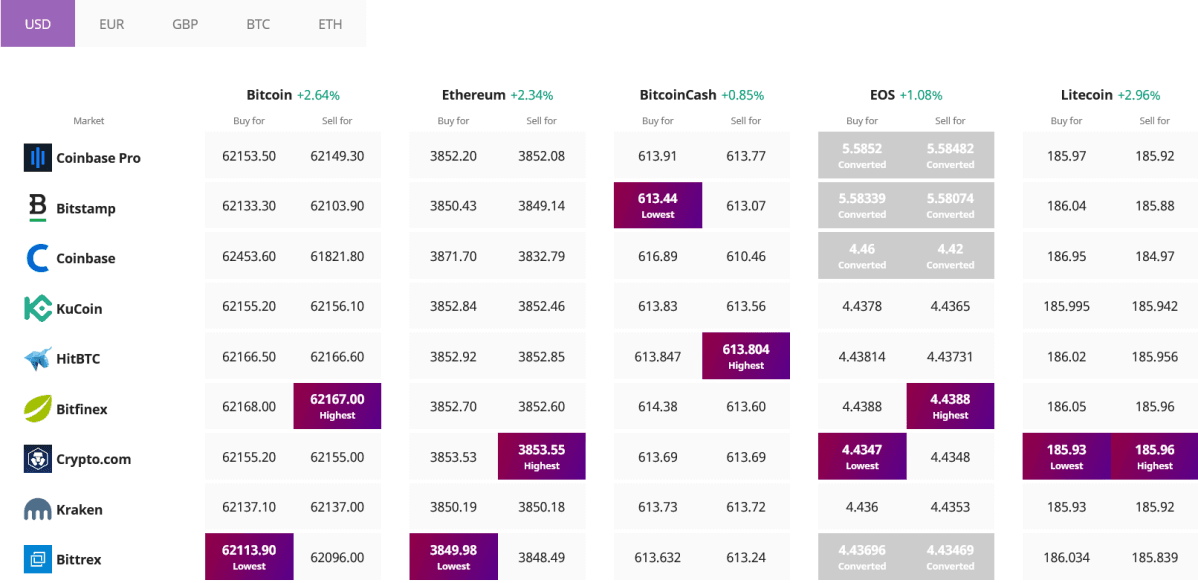The image size is (1198, 583).
Task: Open the Crypto.com market name link
Action: click(x=94, y=460)
